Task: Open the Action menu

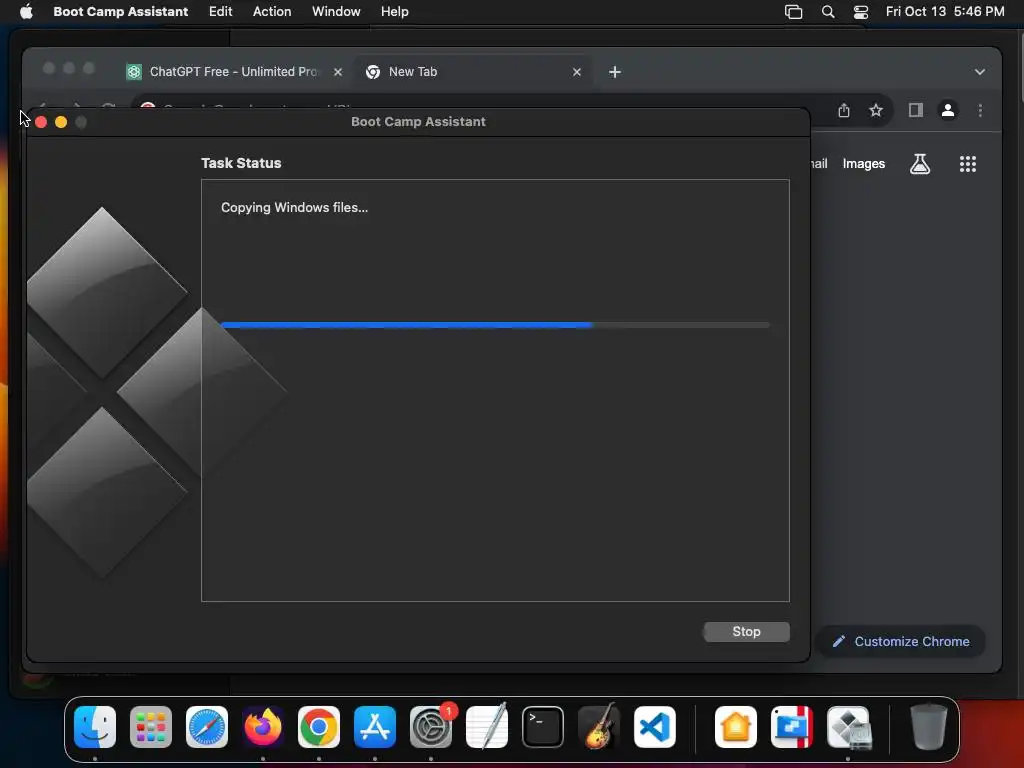Action: point(272,12)
